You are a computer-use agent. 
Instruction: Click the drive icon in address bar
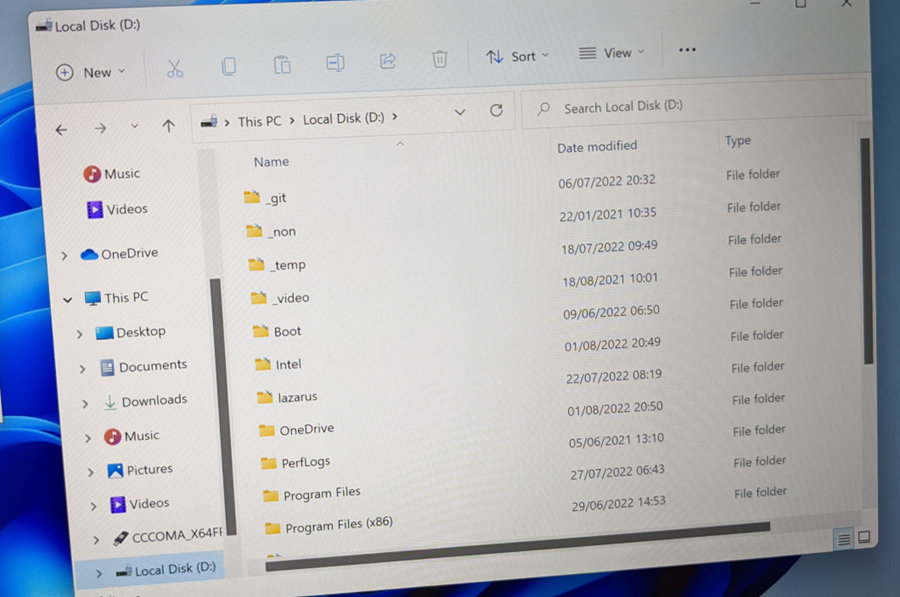point(209,122)
